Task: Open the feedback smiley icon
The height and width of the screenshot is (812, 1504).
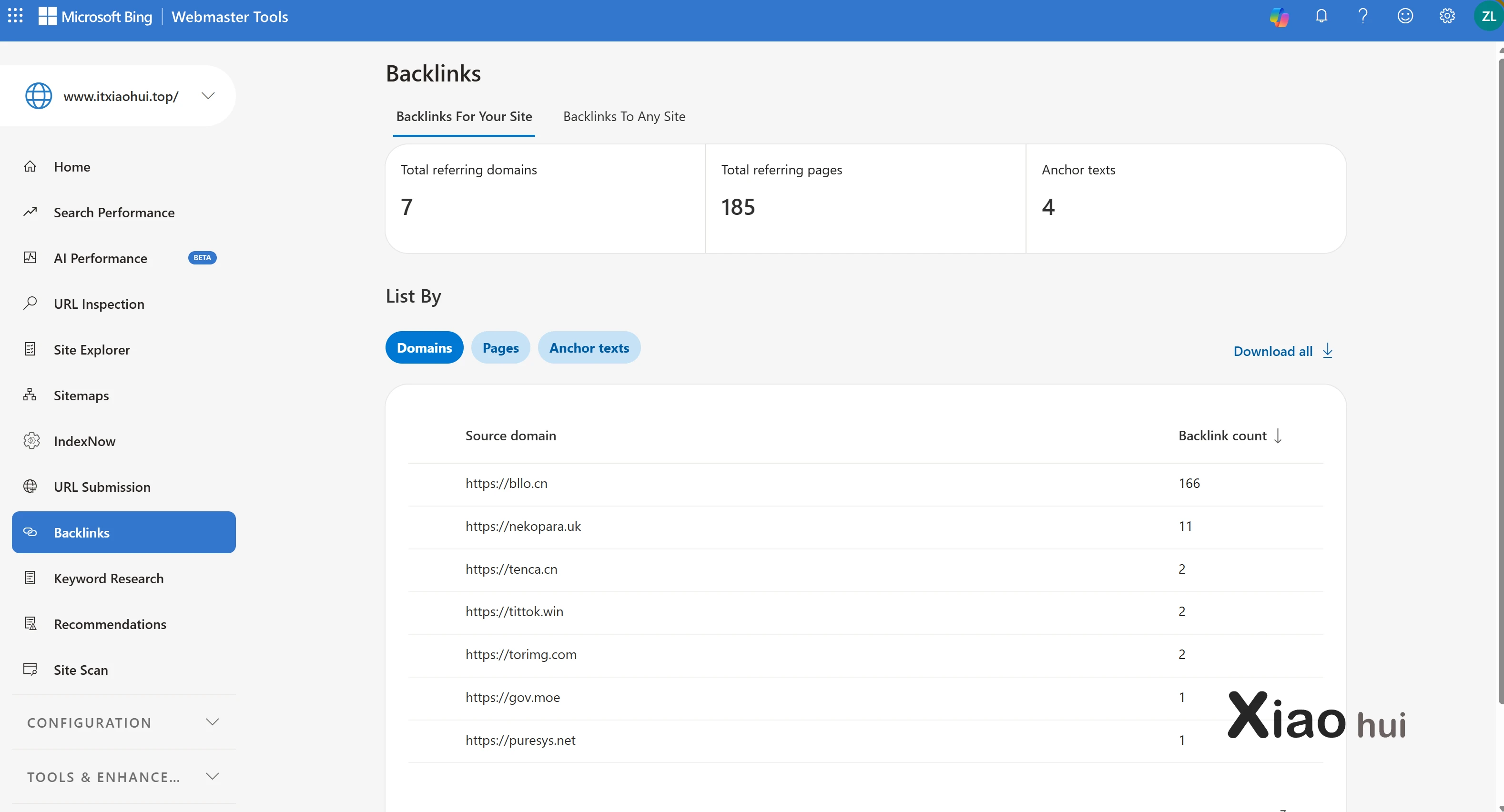Action: 1405,16
